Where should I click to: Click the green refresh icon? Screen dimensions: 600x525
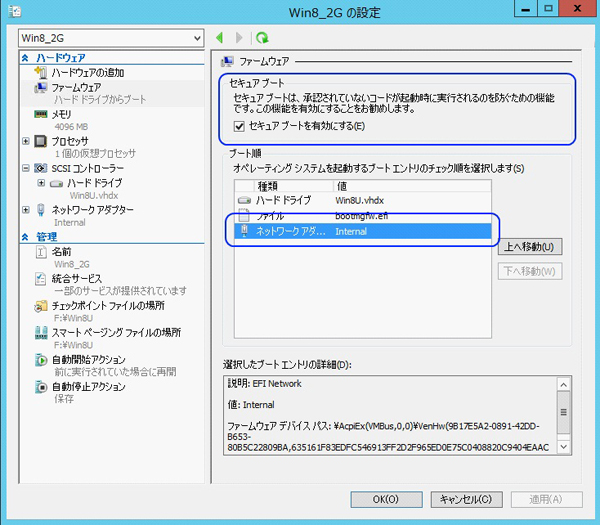coord(262,38)
